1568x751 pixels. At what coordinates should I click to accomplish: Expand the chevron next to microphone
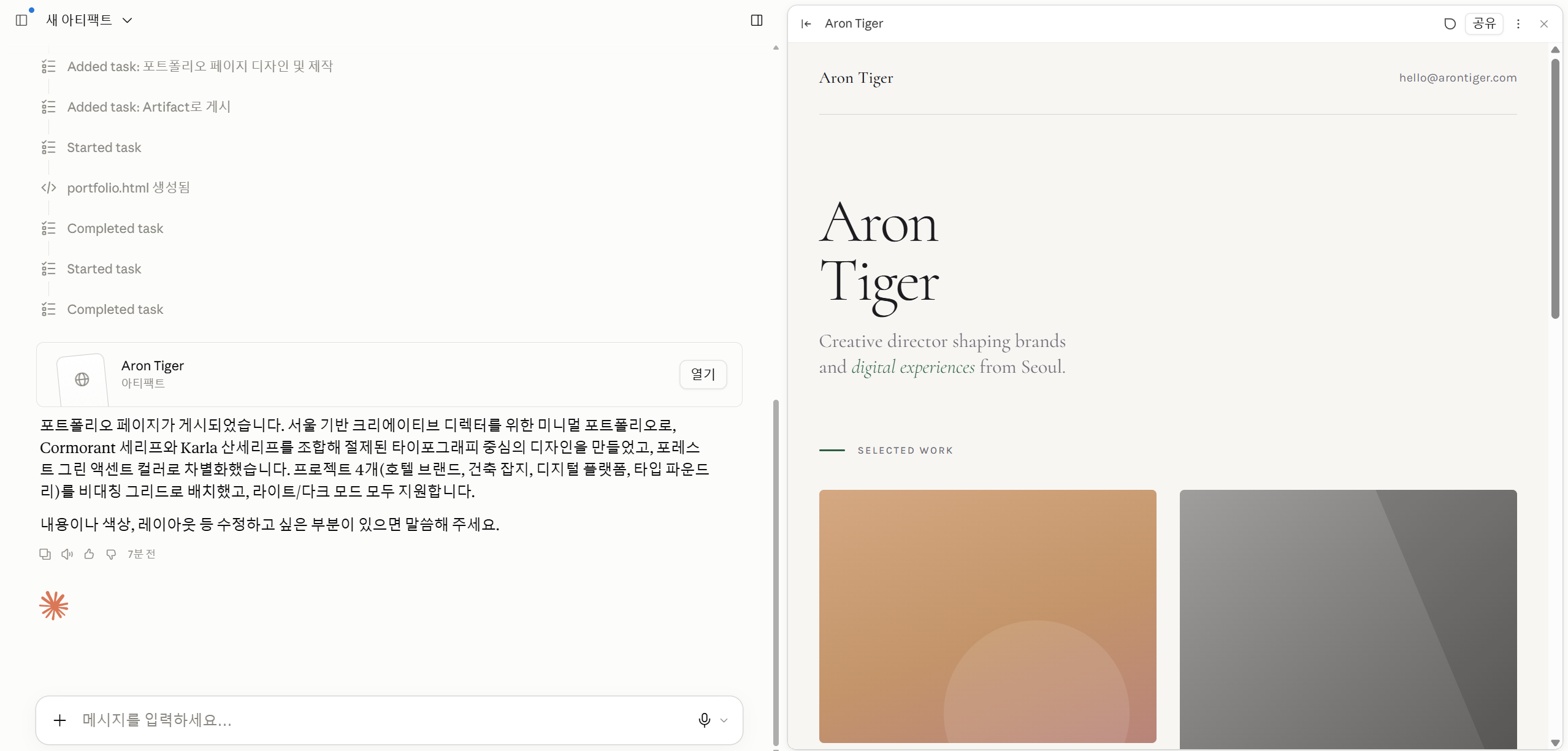point(724,720)
